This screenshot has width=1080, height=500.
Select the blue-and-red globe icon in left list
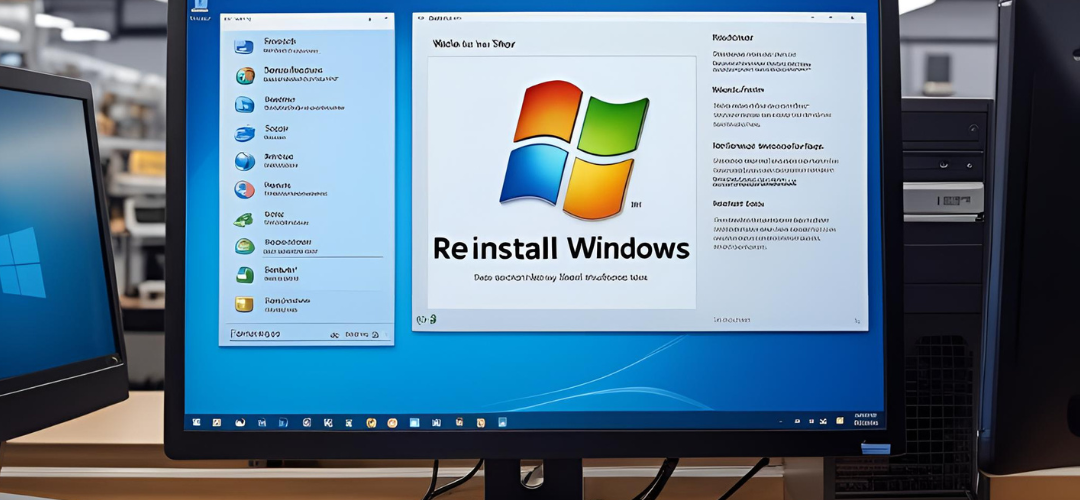244,189
